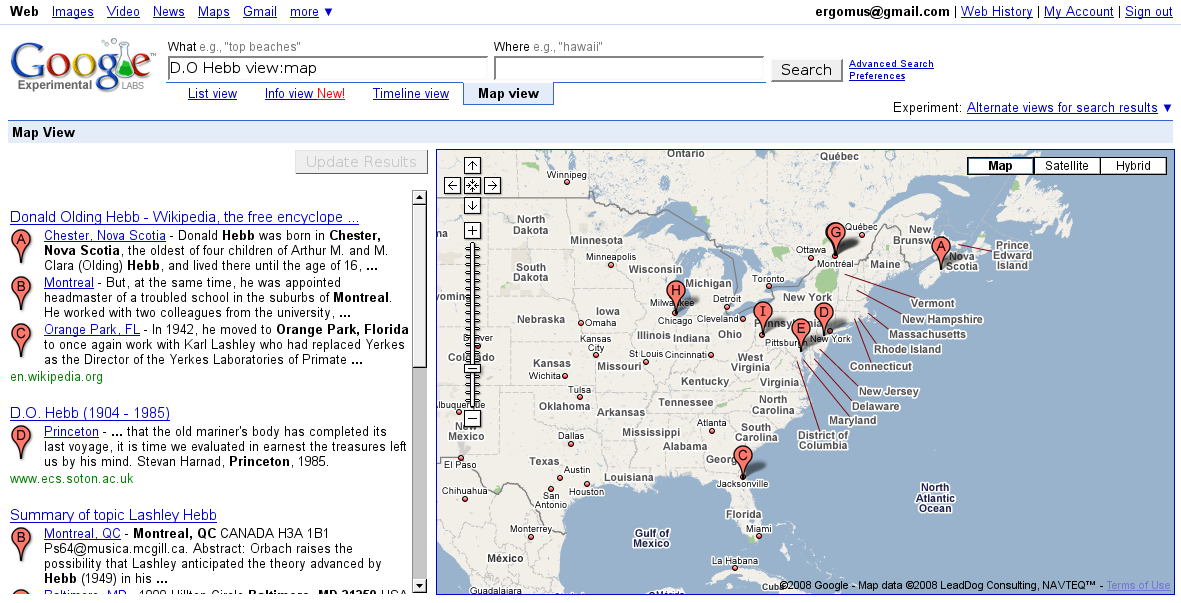Open Summary of topic Lashley Hebb result
1181x603 pixels.
click(113, 515)
